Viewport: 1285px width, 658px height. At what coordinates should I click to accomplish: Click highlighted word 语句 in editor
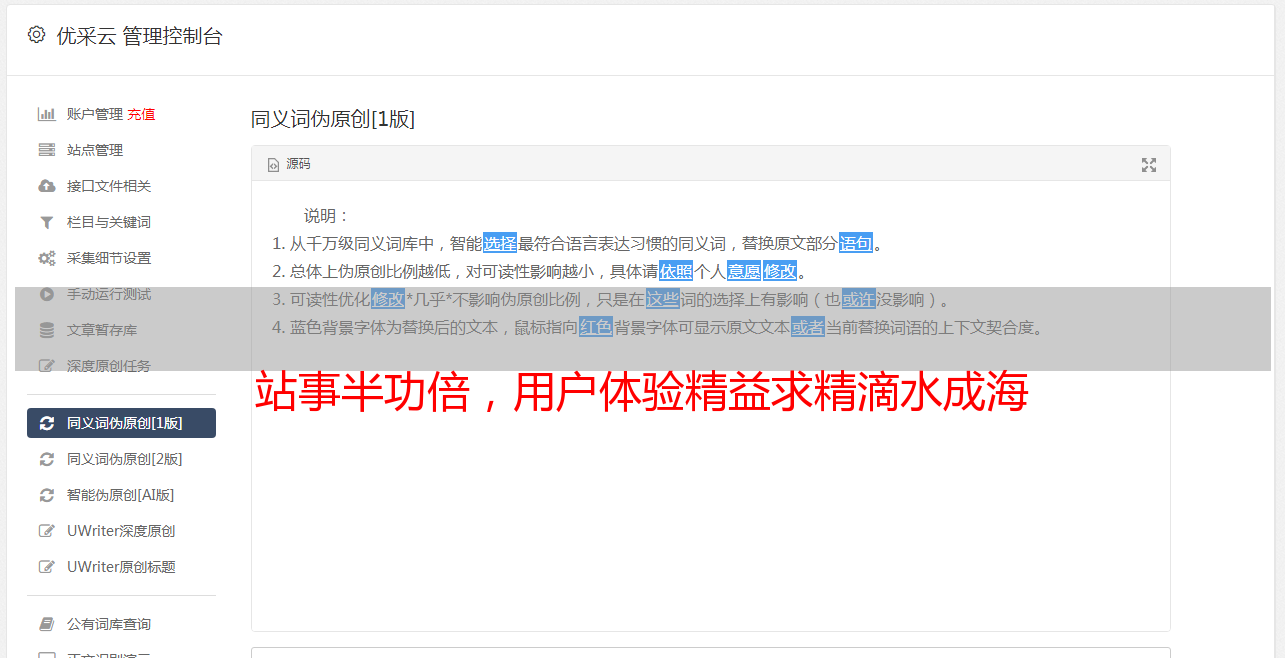click(856, 243)
